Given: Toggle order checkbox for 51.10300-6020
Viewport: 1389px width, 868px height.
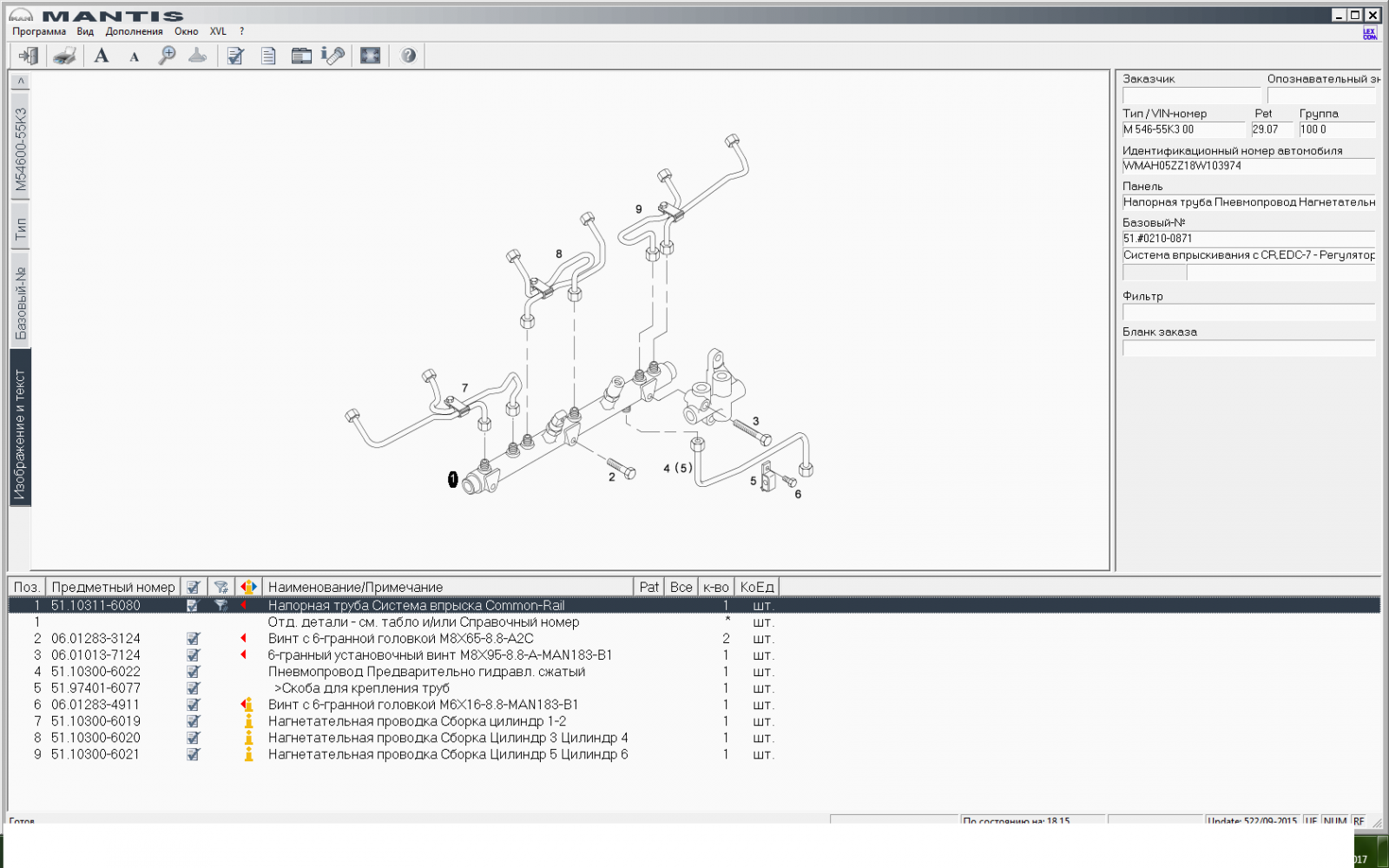Looking at the screenshot, I should [x=193, y=738].
